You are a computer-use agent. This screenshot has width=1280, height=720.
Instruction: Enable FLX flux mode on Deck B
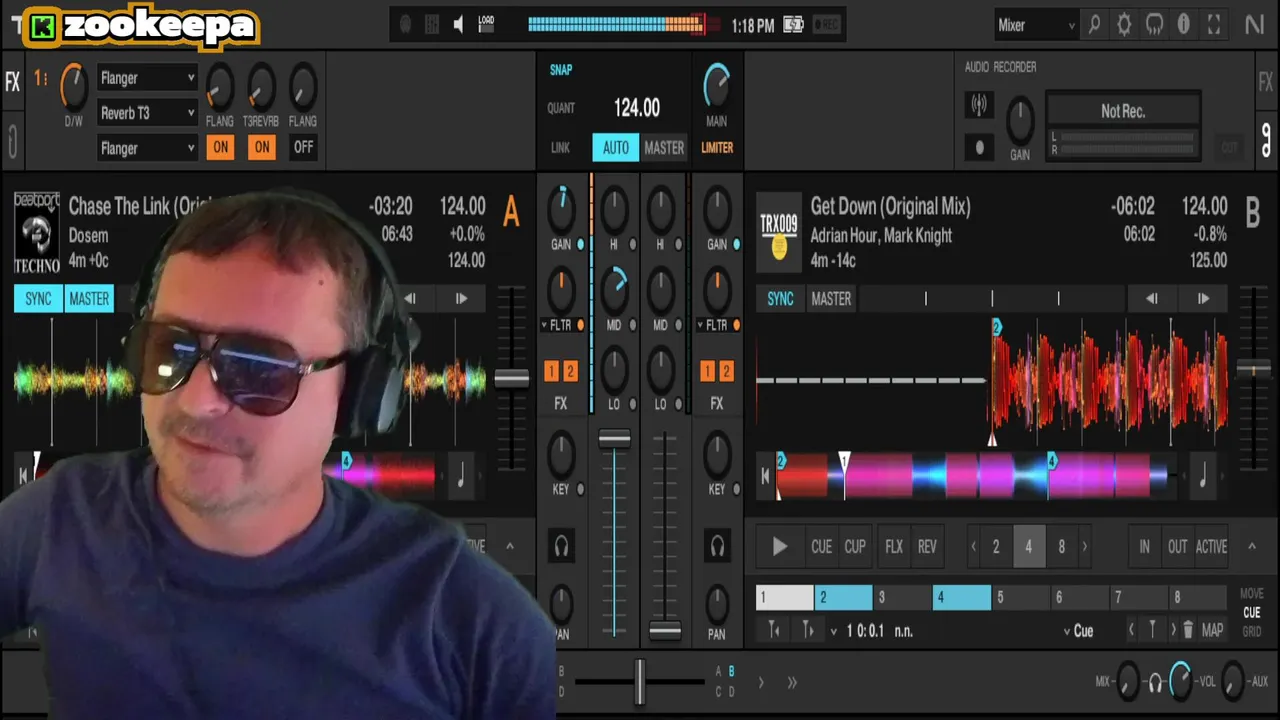click(894, 546)
